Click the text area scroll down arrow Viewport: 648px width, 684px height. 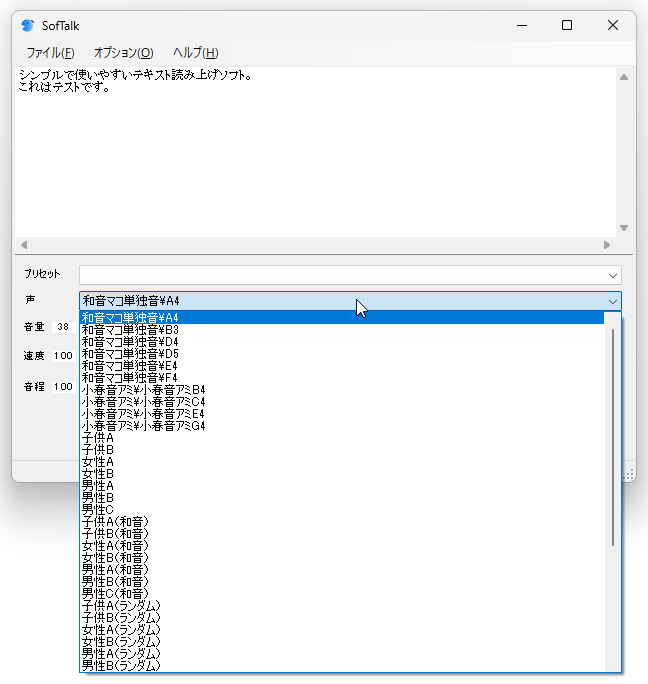pos(624,228)
